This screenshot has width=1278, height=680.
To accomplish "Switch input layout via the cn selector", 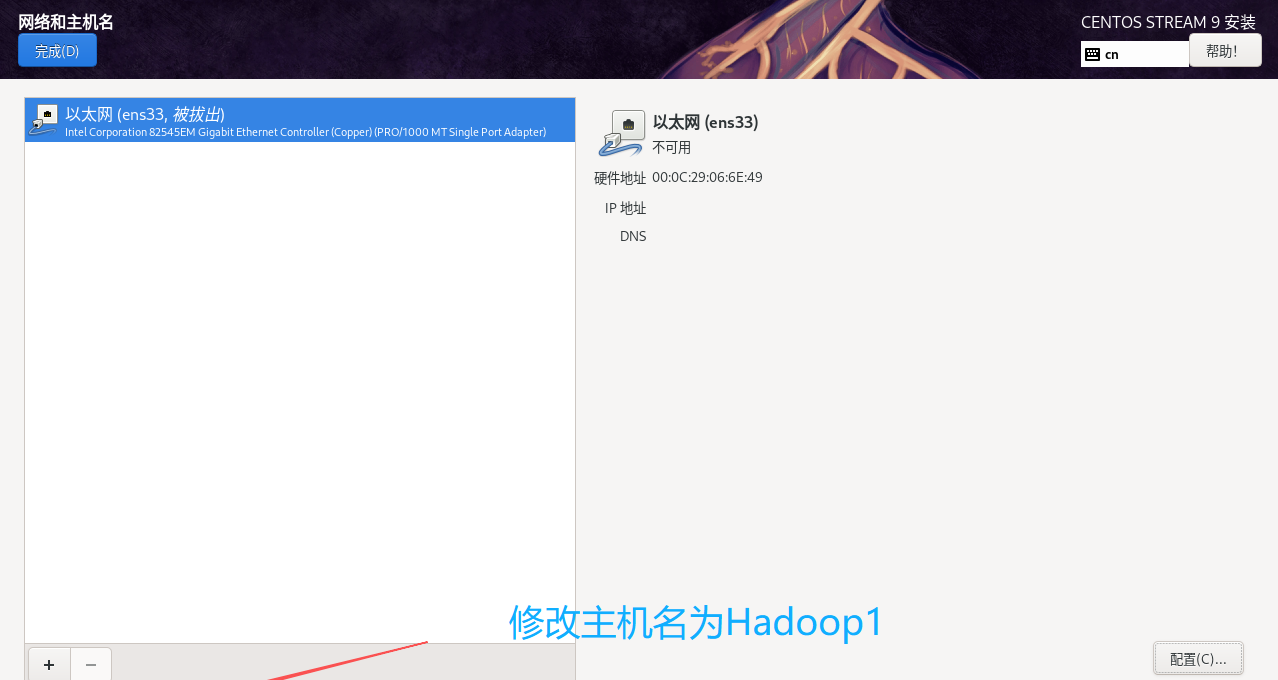I will pyautogui.click(x=1134, y=54).
